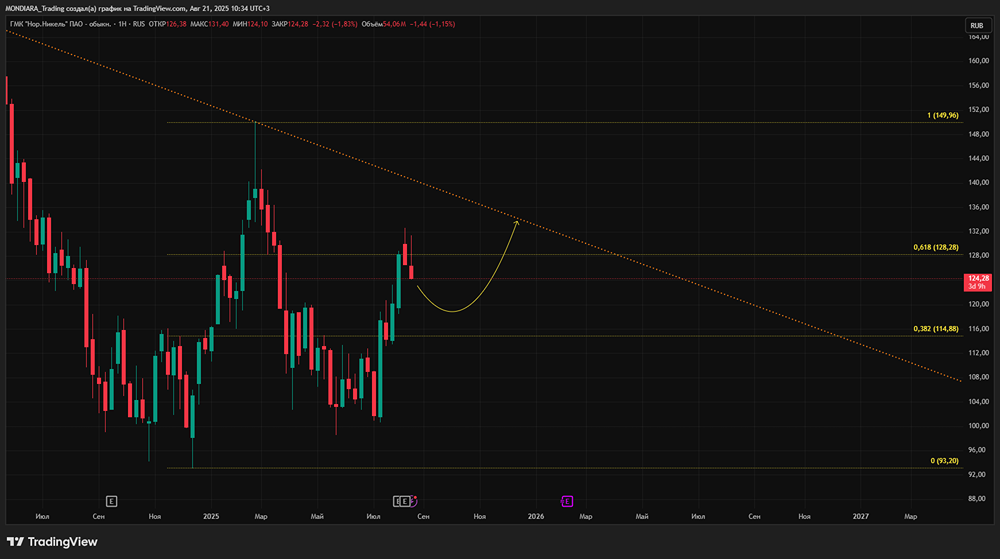1000x559 pixels.
Task: Open the RUB currency selector
Action: tap(976, 25)
